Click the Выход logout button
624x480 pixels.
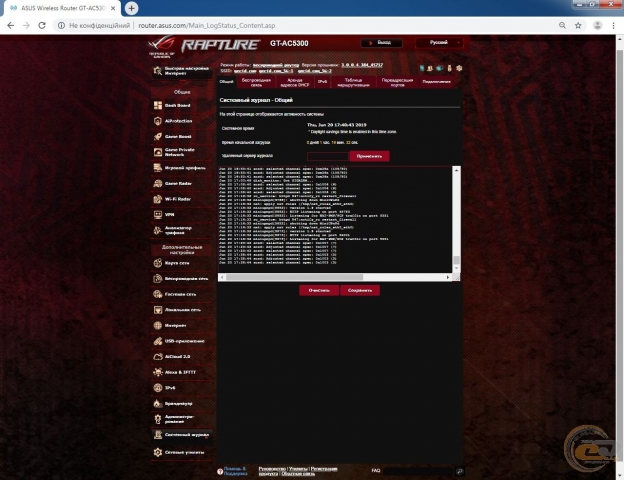(382, 43)
